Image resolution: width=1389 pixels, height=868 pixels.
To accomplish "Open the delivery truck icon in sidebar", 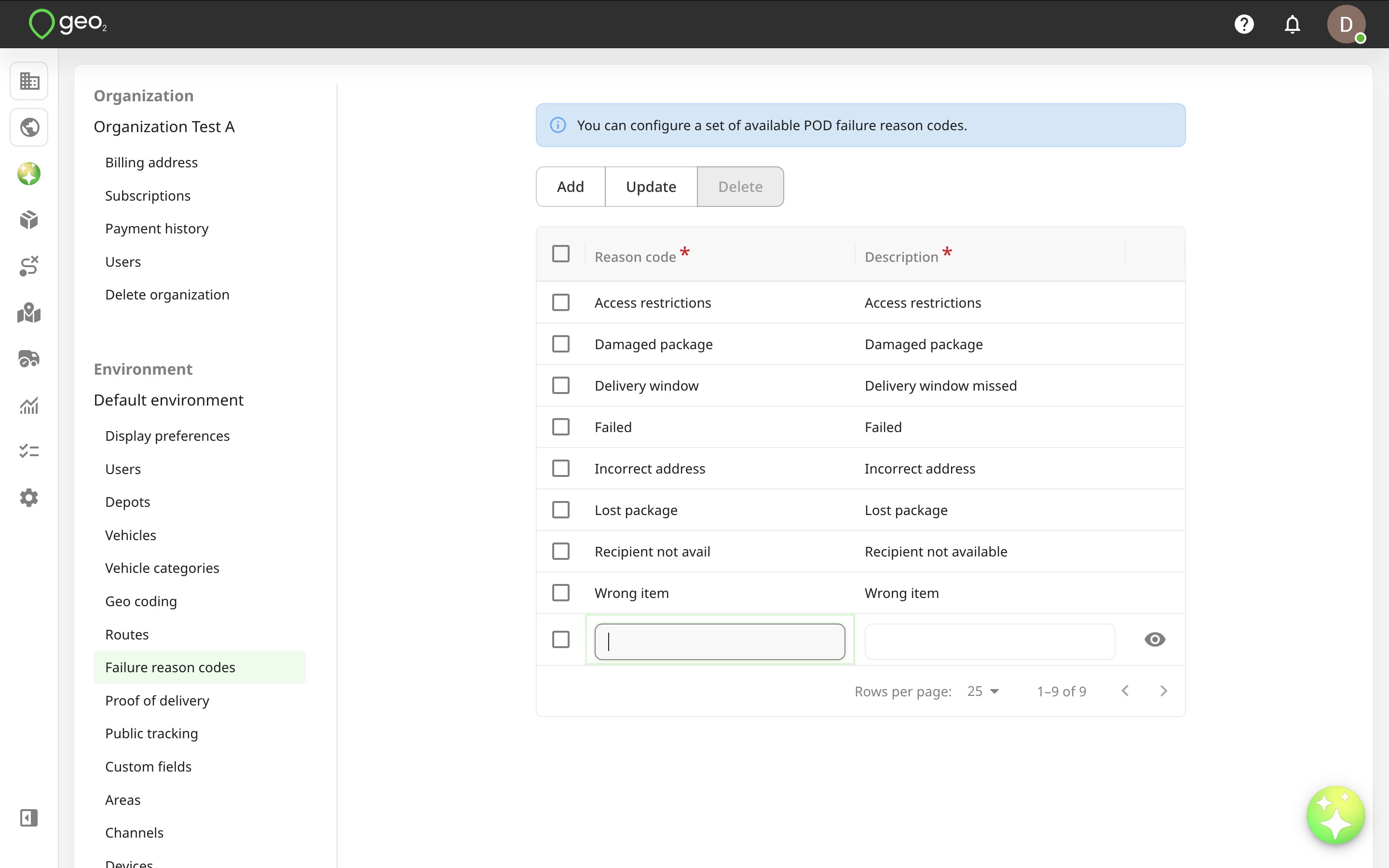I will (x=29, y=359).
